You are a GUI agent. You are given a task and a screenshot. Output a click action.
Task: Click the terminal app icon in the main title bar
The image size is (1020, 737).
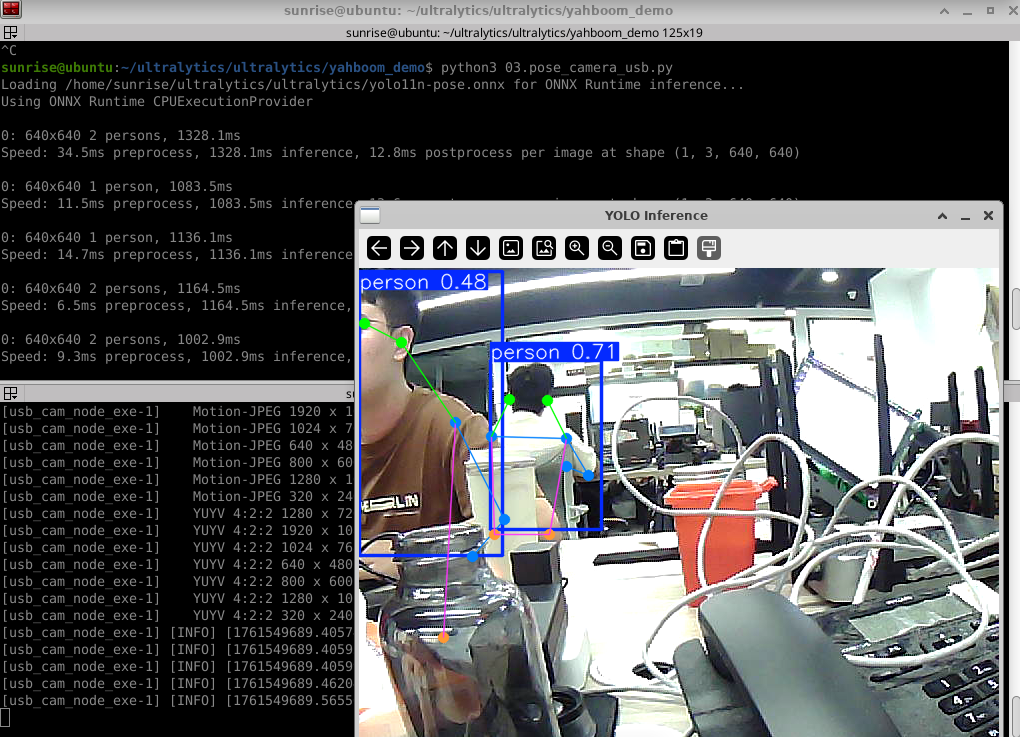point(11,9)
